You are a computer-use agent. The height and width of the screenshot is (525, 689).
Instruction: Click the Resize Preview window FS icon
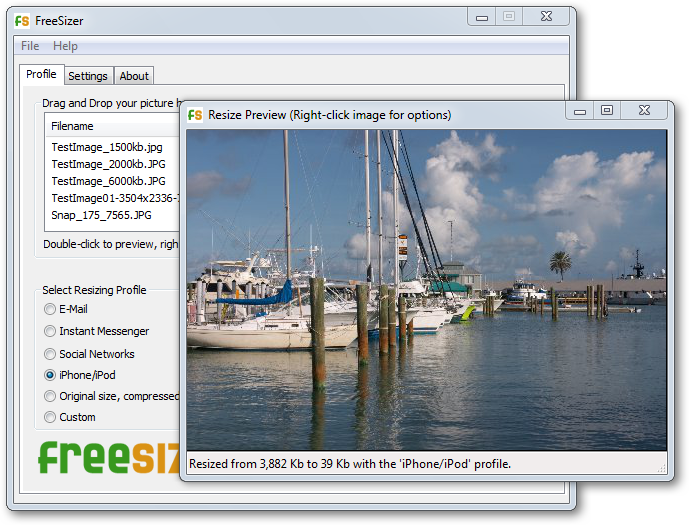[196, 115]
